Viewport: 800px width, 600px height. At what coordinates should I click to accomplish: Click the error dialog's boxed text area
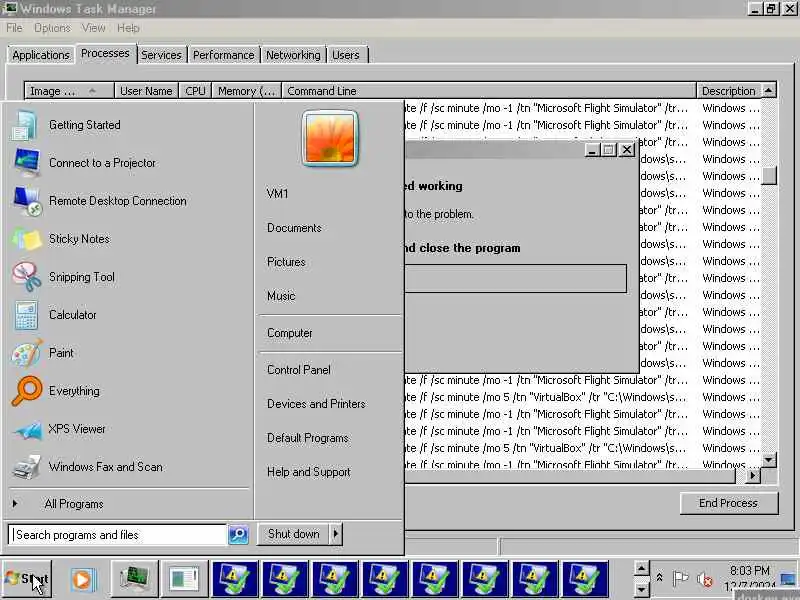516,279
